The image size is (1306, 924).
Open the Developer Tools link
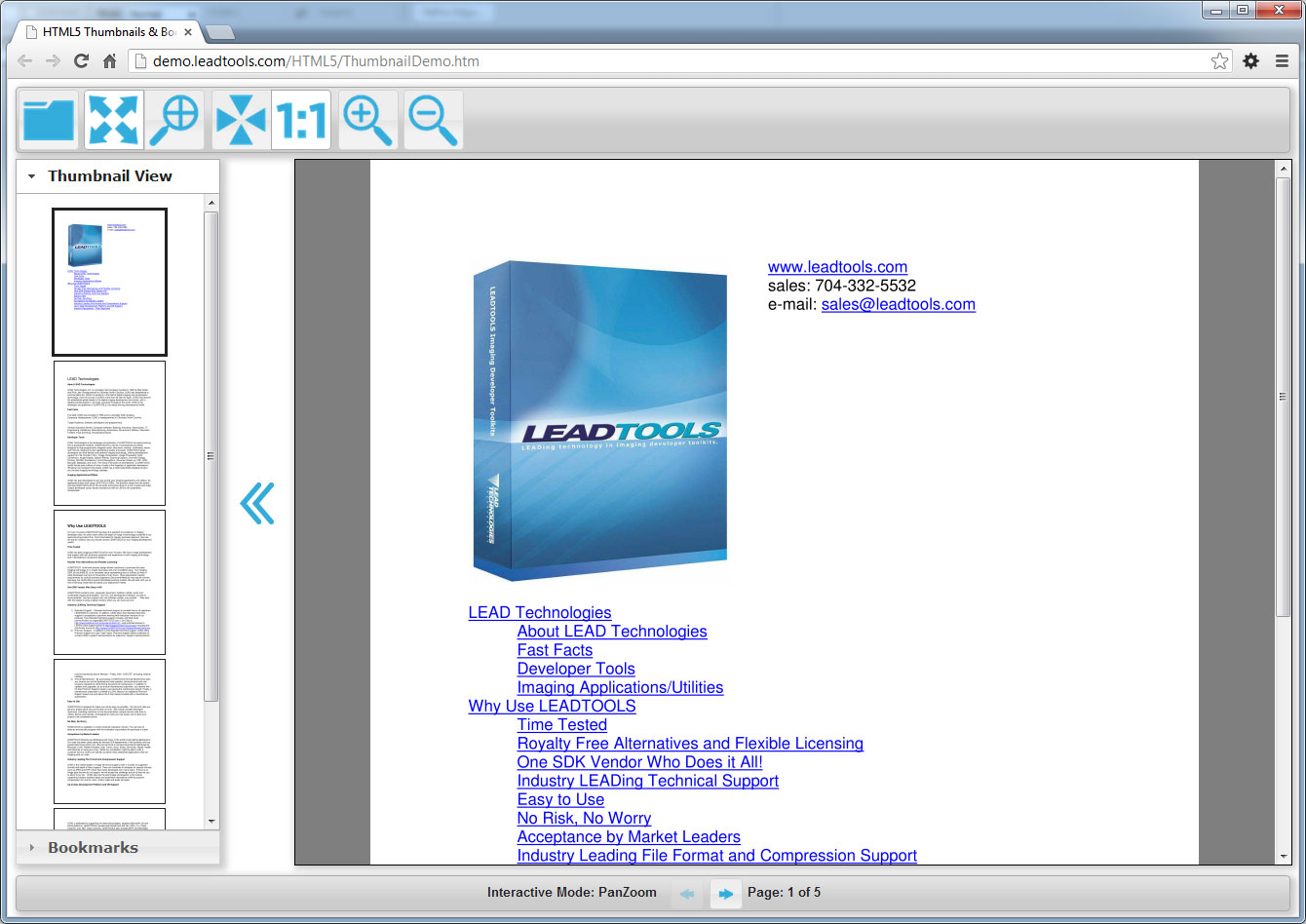[576, 669]
